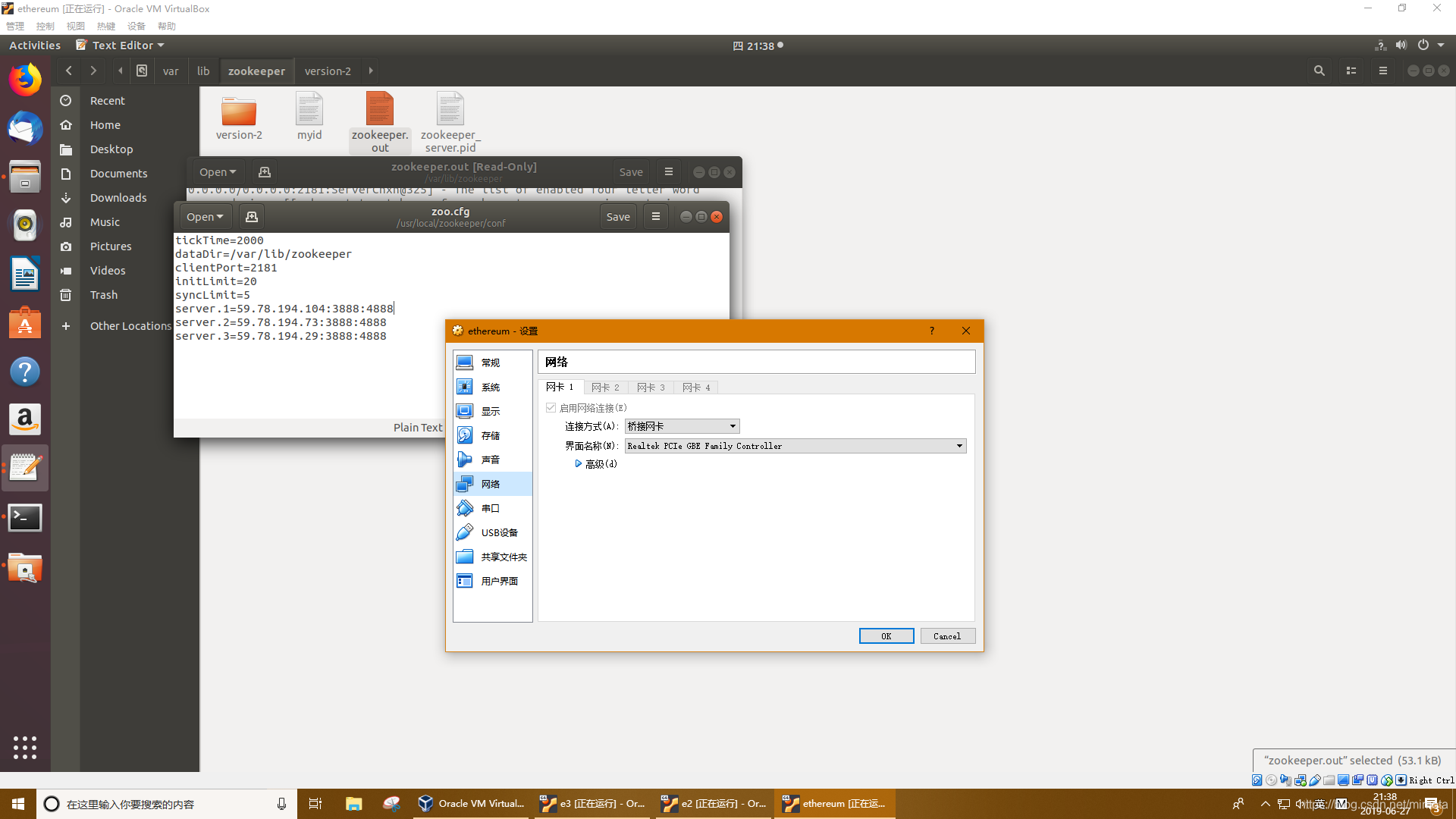Open Windows Start menu
Image resolution: width=1456 pixels, height=819 pixels.
pyautogui.click(x=18, y=804)
